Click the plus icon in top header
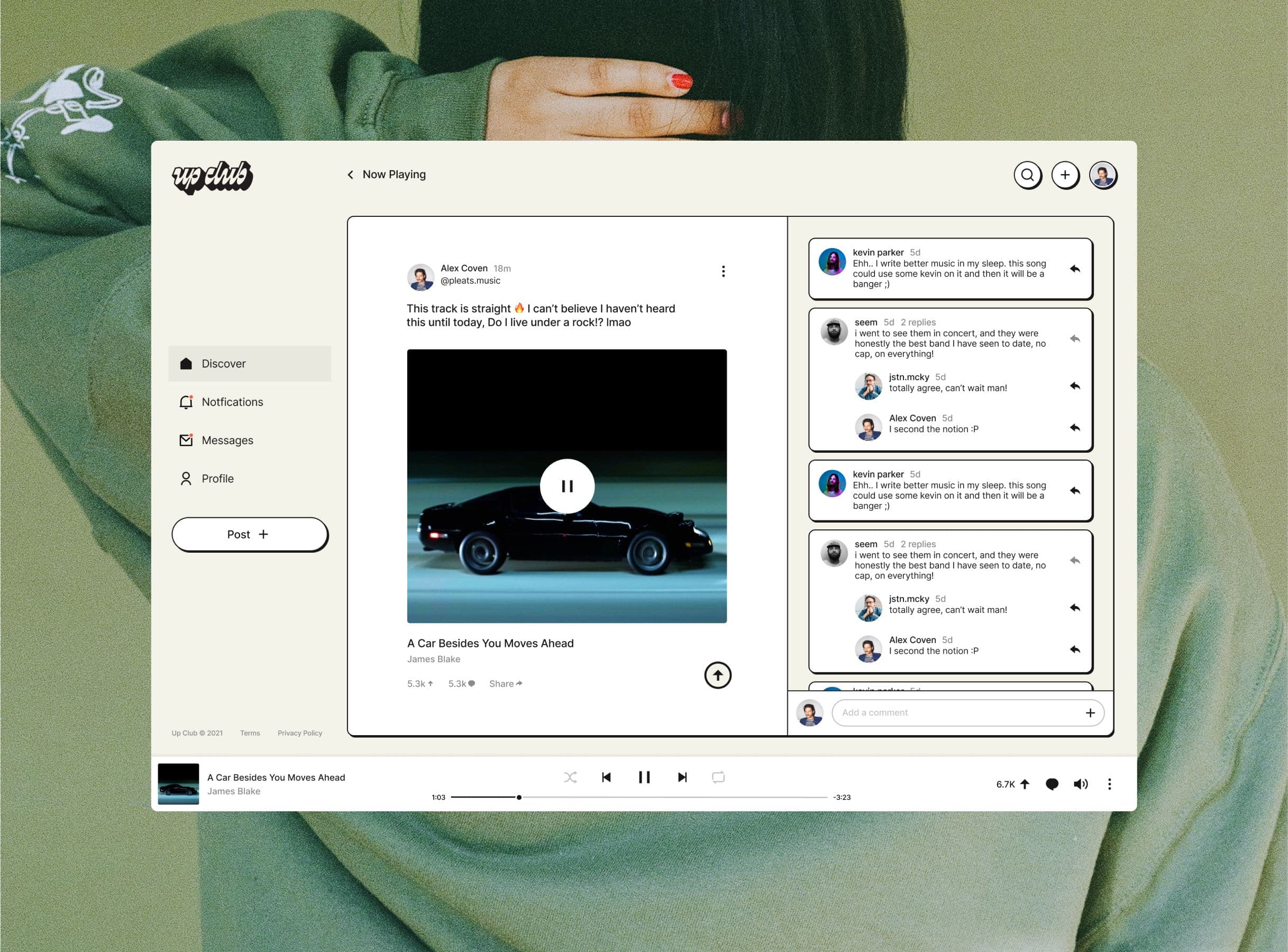 [1064, 175]
